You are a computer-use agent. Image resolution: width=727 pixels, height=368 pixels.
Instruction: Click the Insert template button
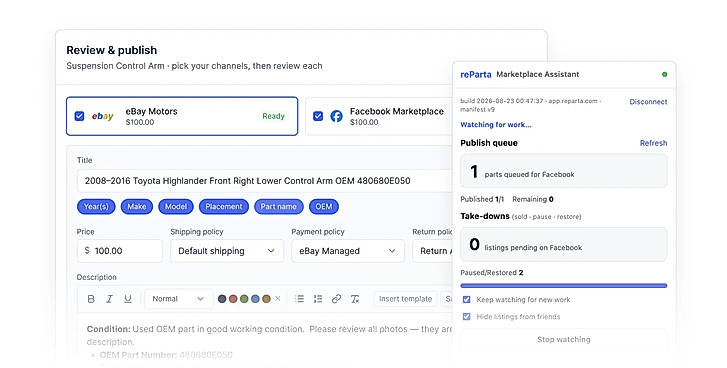[406, 299]
